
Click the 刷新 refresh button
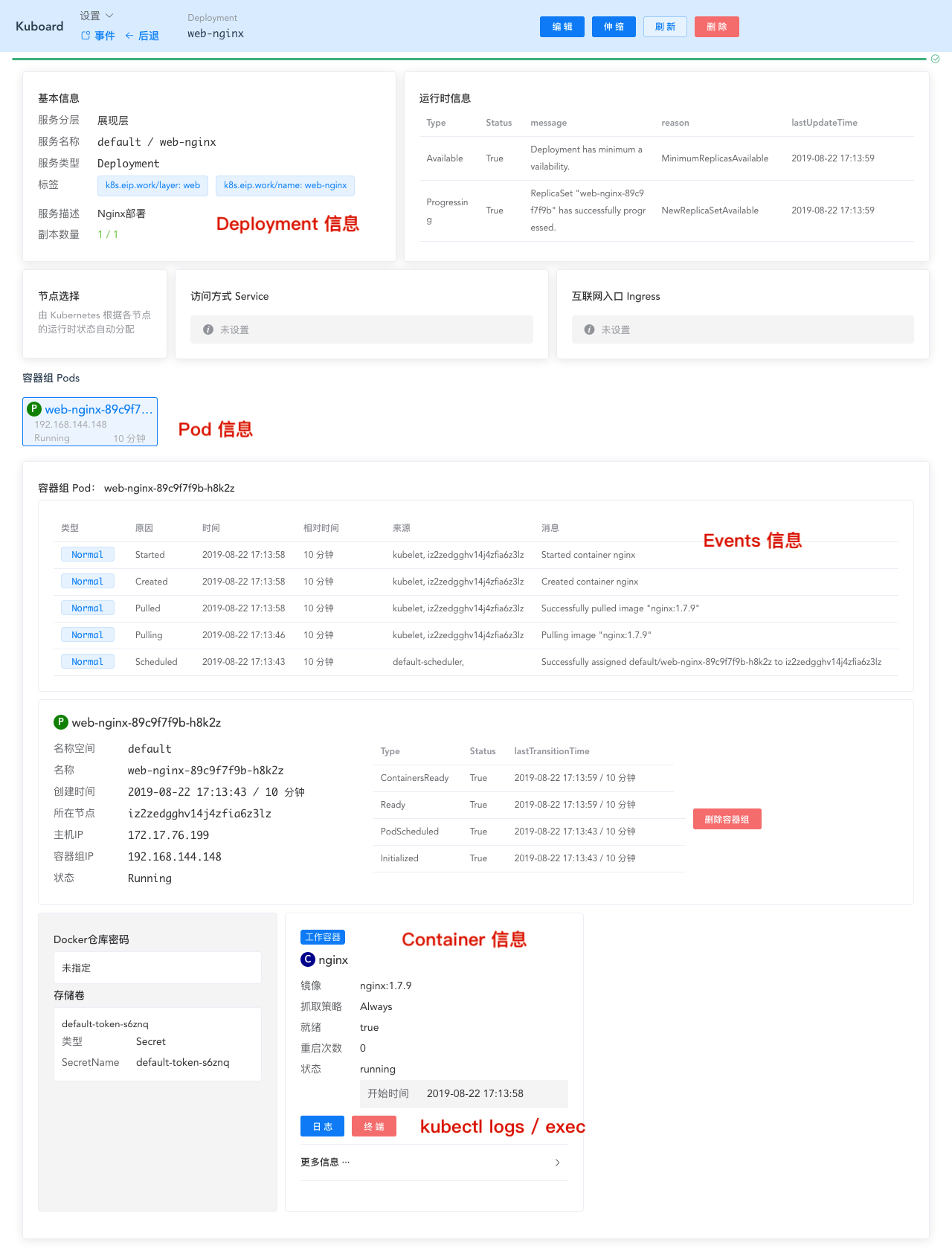(665, 27)
